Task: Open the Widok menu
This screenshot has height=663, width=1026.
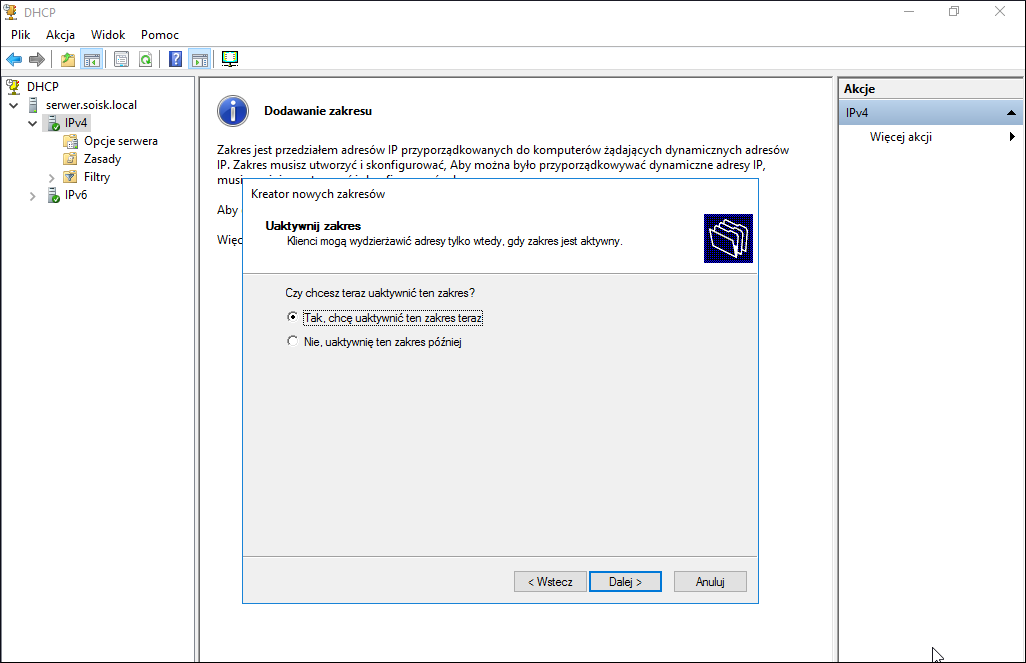Action: pos(108,35)
